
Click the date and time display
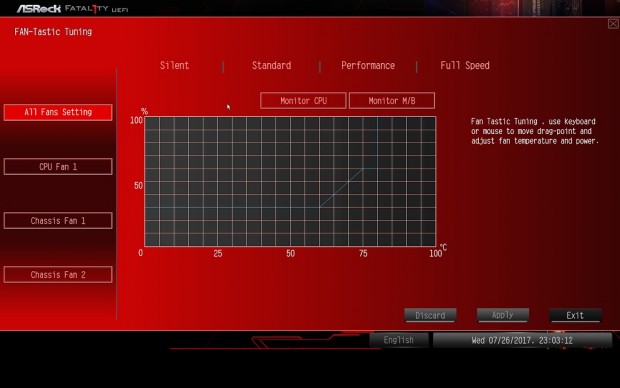[522, 340]
